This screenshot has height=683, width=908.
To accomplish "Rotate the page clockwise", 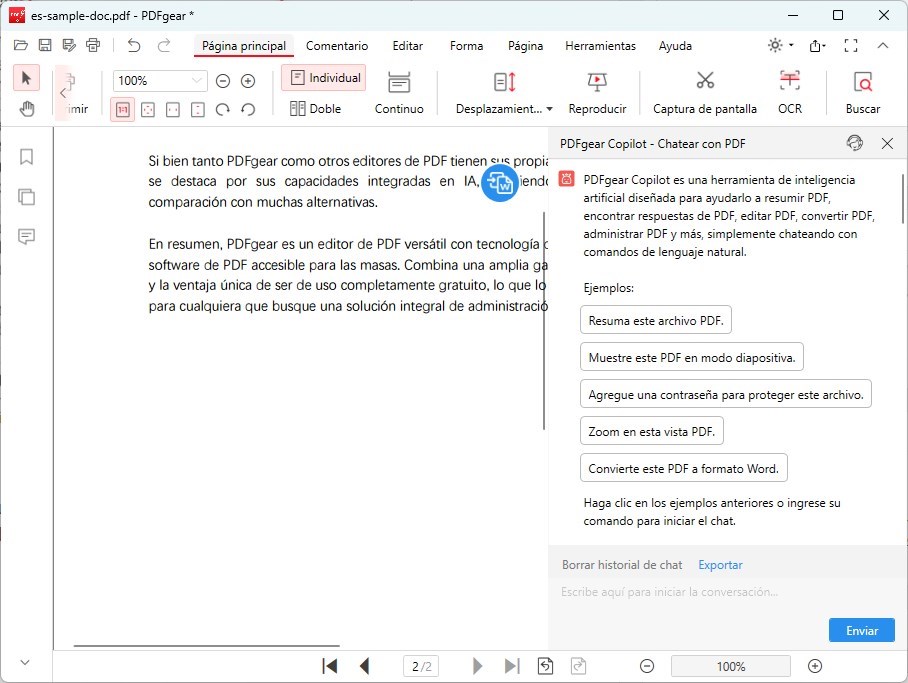I will tap(222, 109).
